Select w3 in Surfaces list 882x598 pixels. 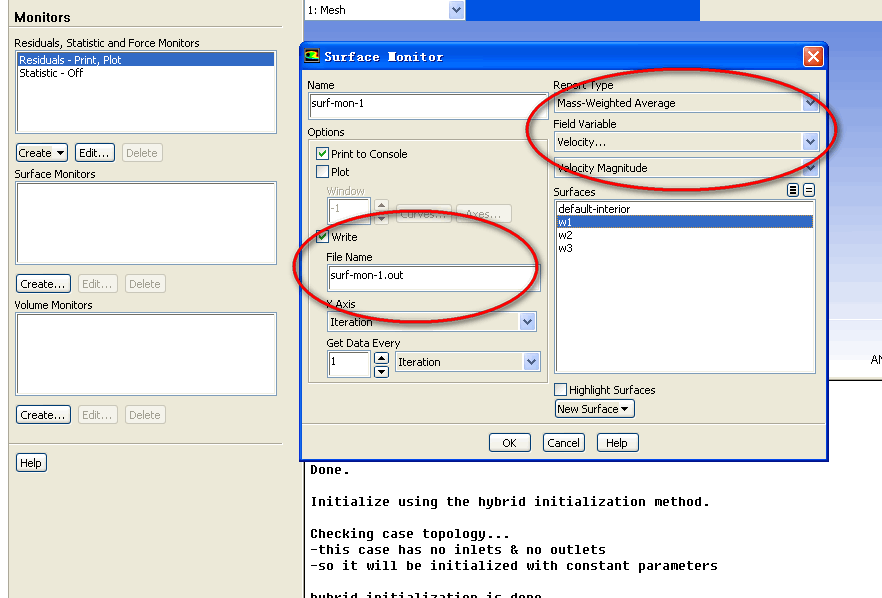685,248
